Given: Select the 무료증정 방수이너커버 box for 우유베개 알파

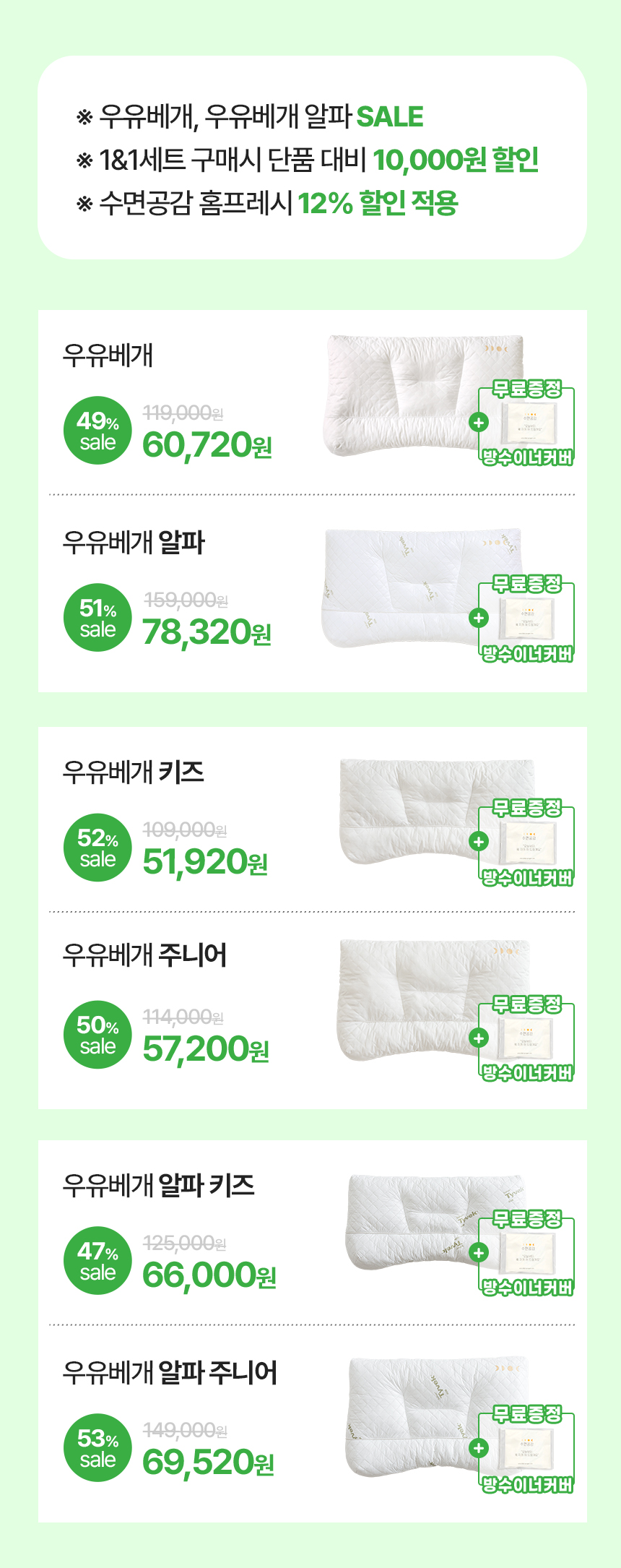Looking at the screenshot, I should pos(526,619).
